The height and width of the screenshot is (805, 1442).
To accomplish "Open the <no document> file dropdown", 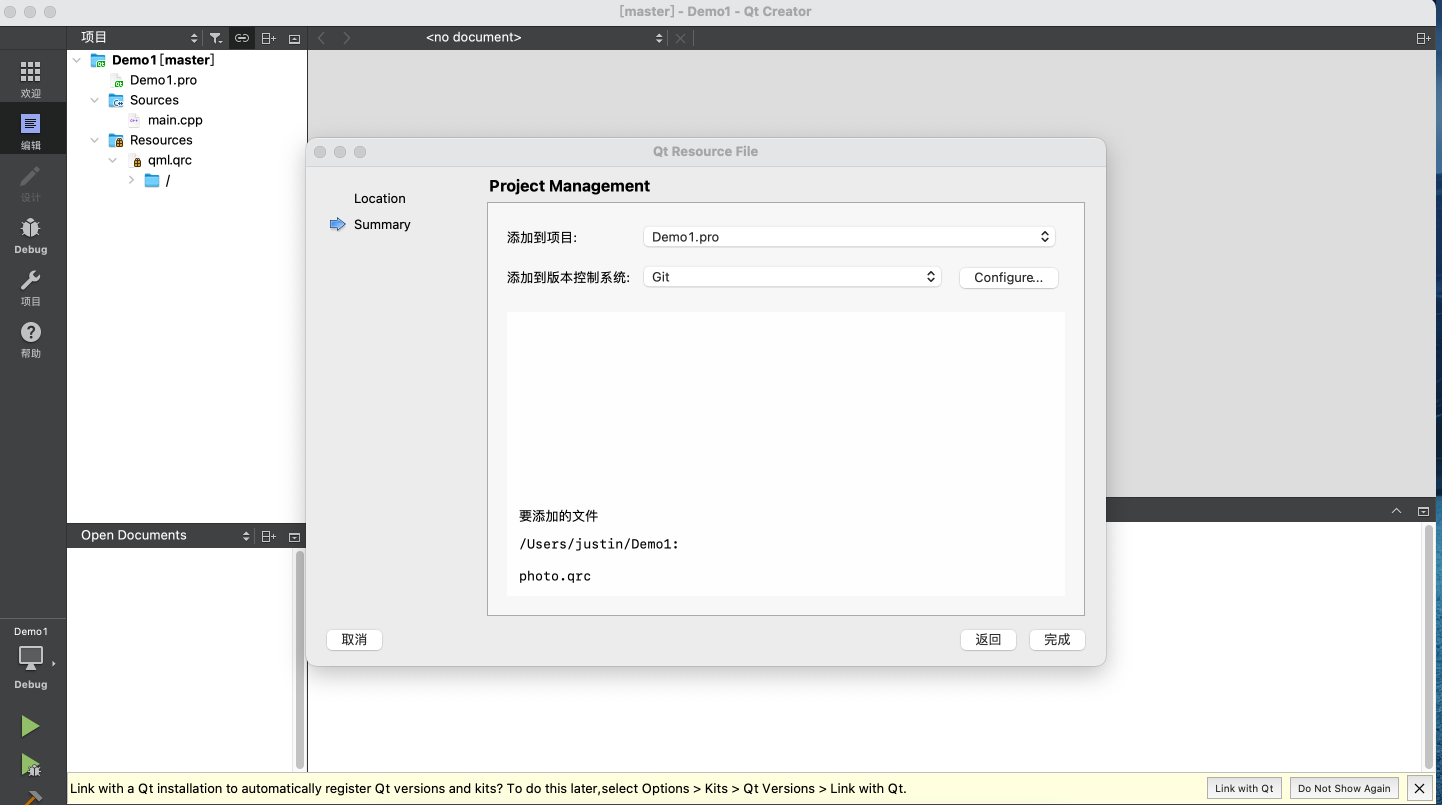I will [541, 38].
